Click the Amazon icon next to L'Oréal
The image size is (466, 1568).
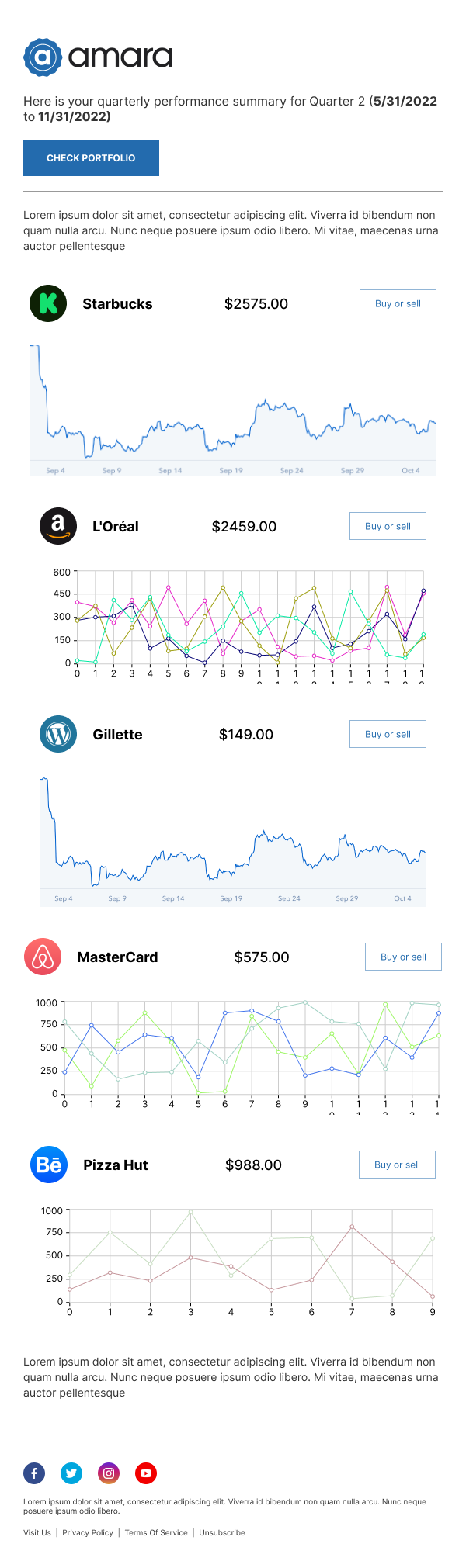coord(58,526)
